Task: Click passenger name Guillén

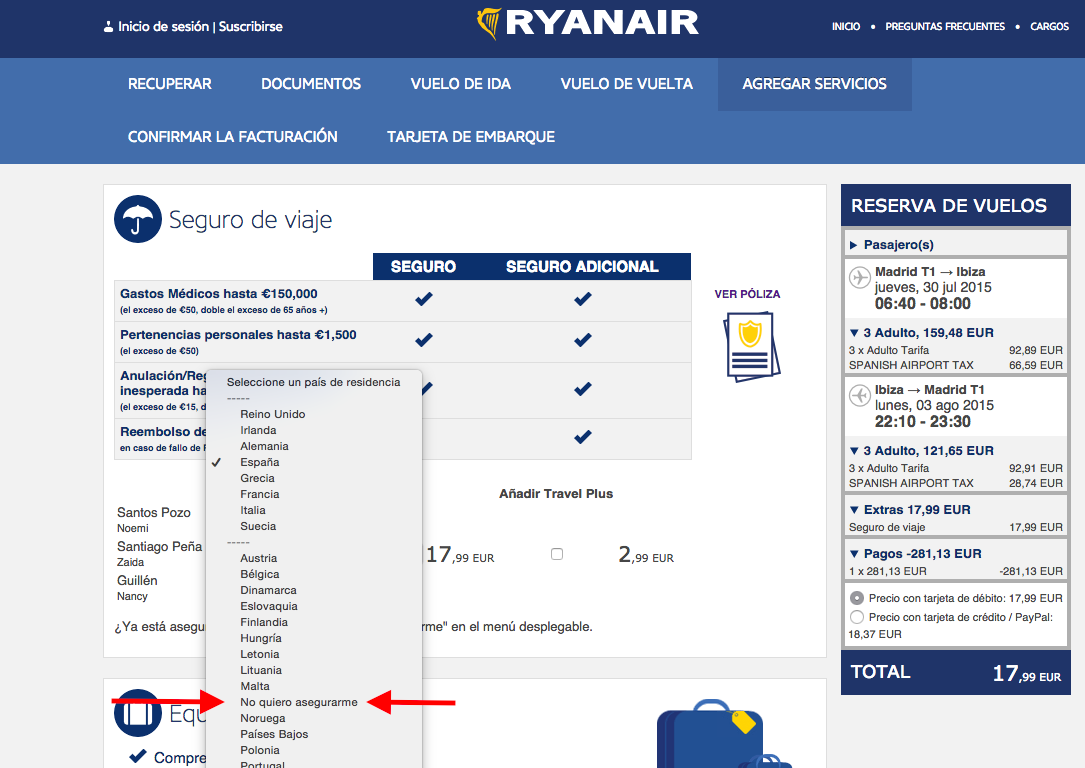Action: coord(137,580)
